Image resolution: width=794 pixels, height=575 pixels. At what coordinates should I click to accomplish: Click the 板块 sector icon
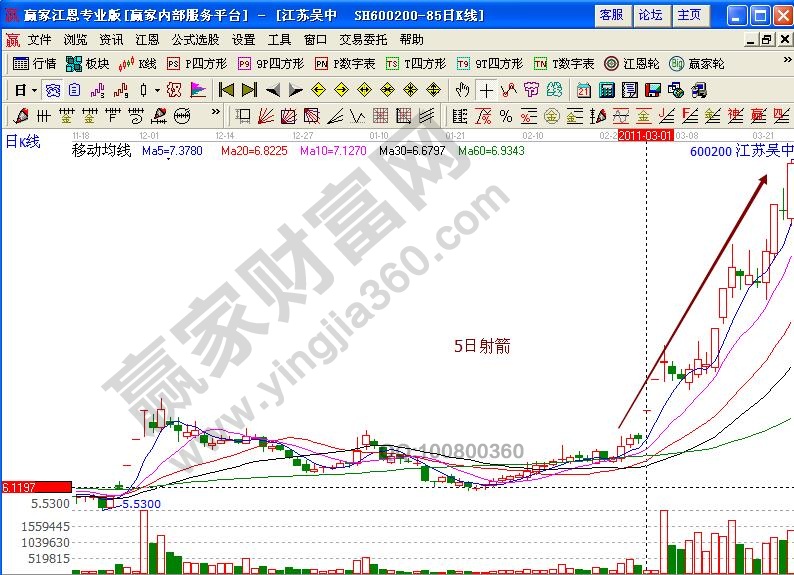pos(87,63)
